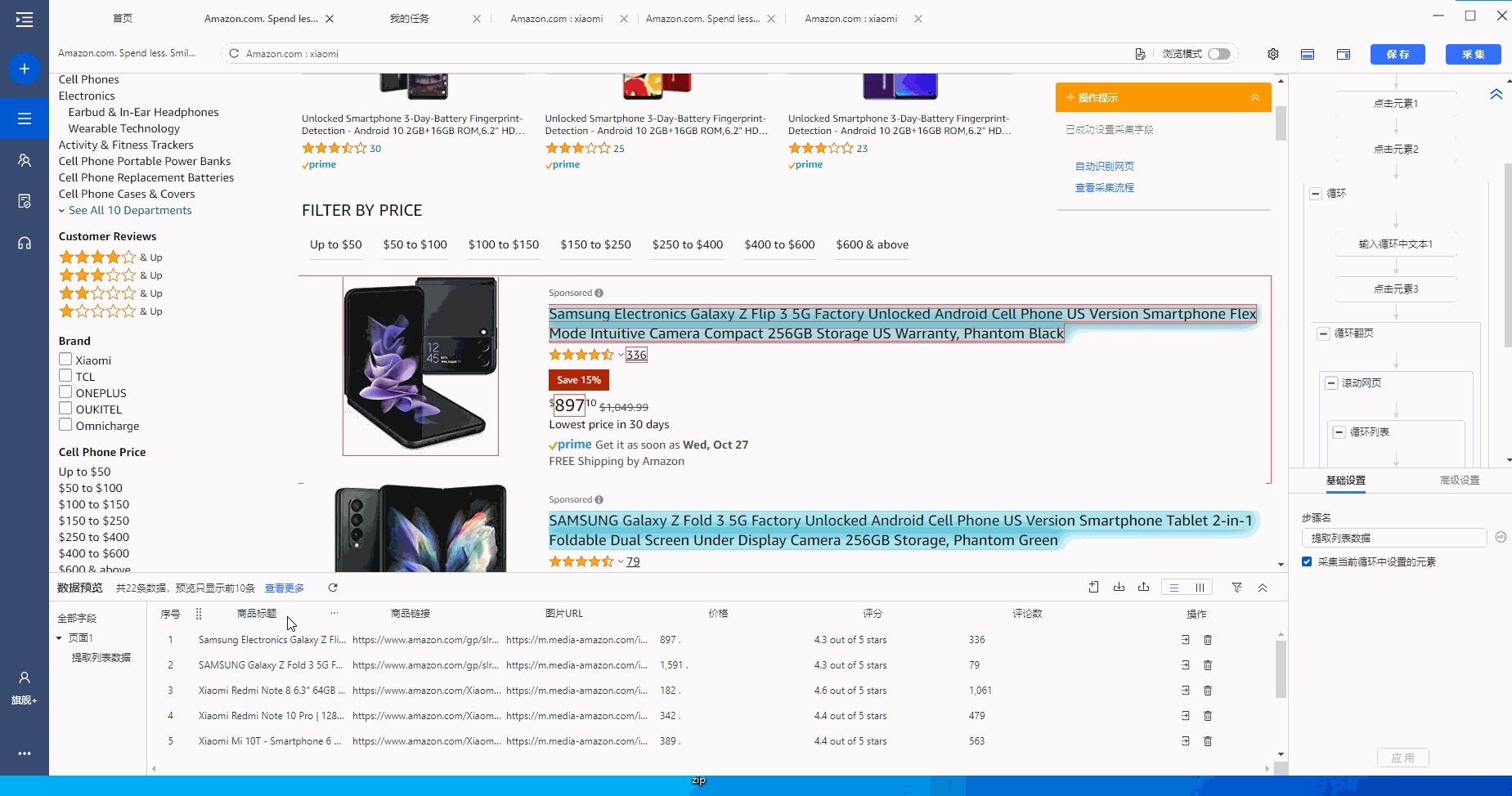Switch to the 我的任务 tab

(x=409, y=19)
